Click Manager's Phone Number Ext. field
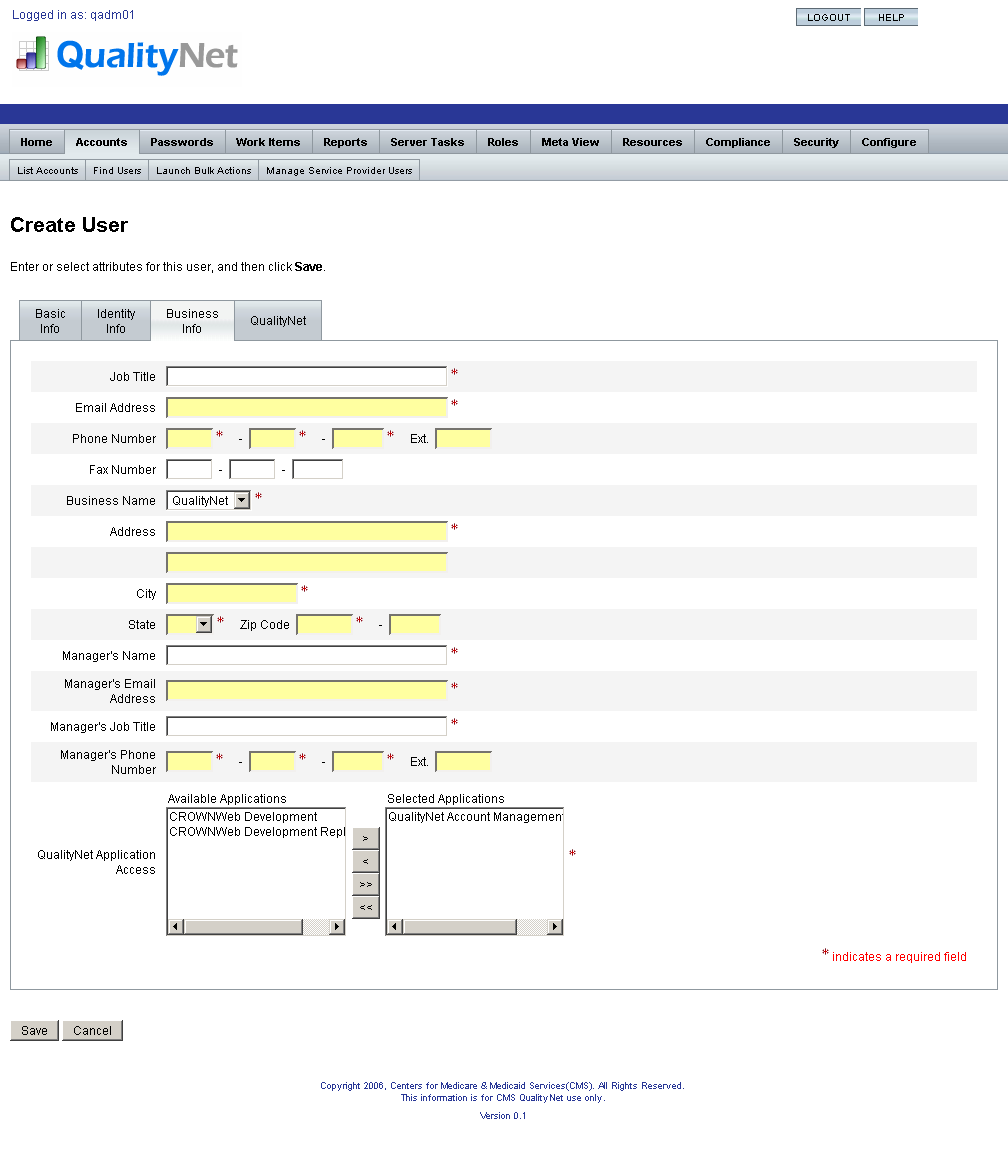Screen dimensions: 1008x1152 (x=464, y=762)
